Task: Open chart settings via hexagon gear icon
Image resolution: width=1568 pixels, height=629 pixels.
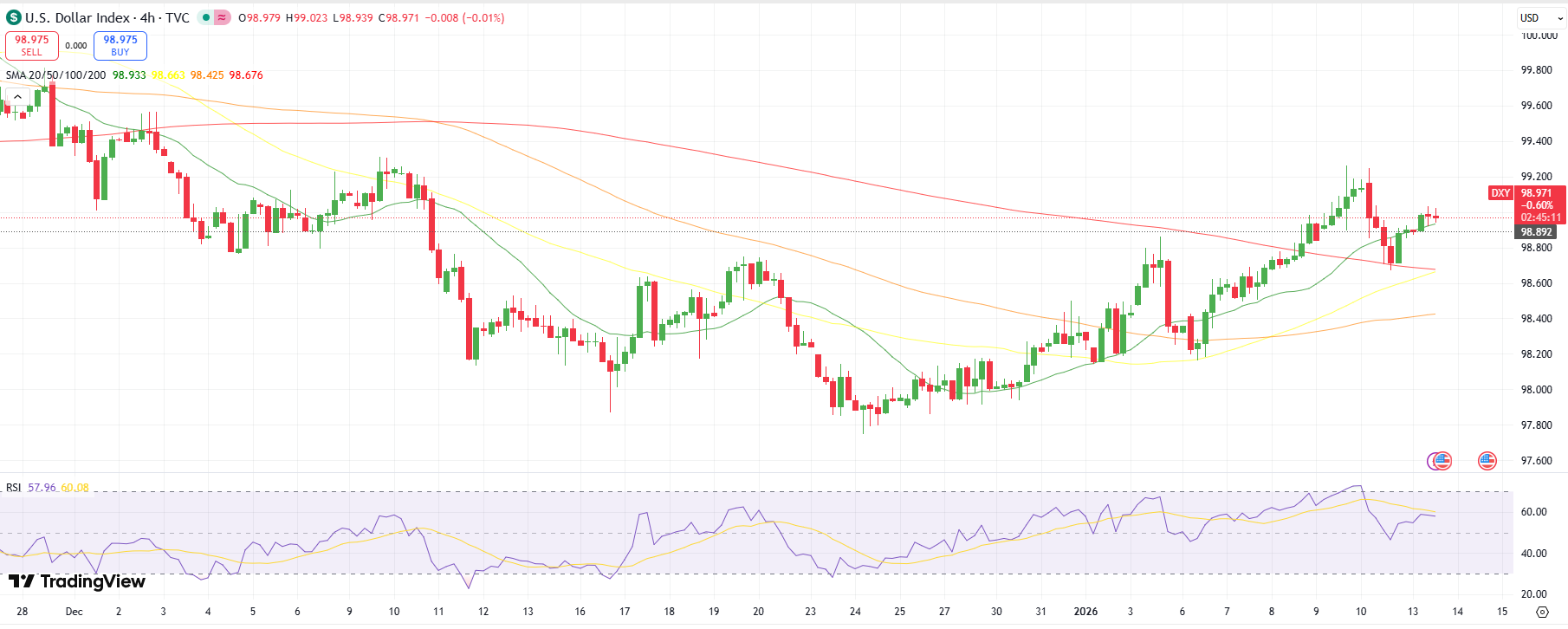Action: click(x=1542, y=612)
